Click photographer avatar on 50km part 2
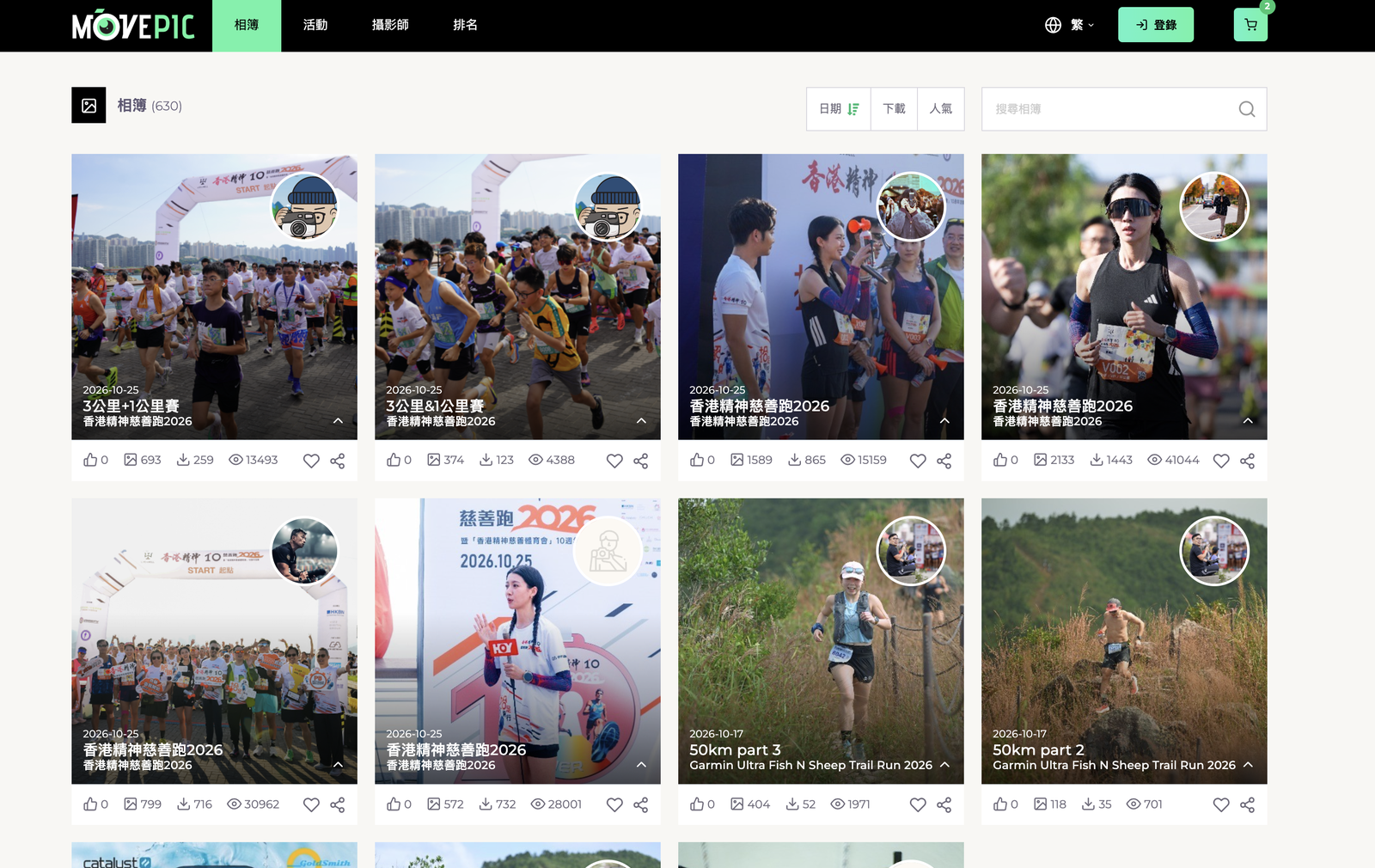1375x868 pixels. (1214, 551)
